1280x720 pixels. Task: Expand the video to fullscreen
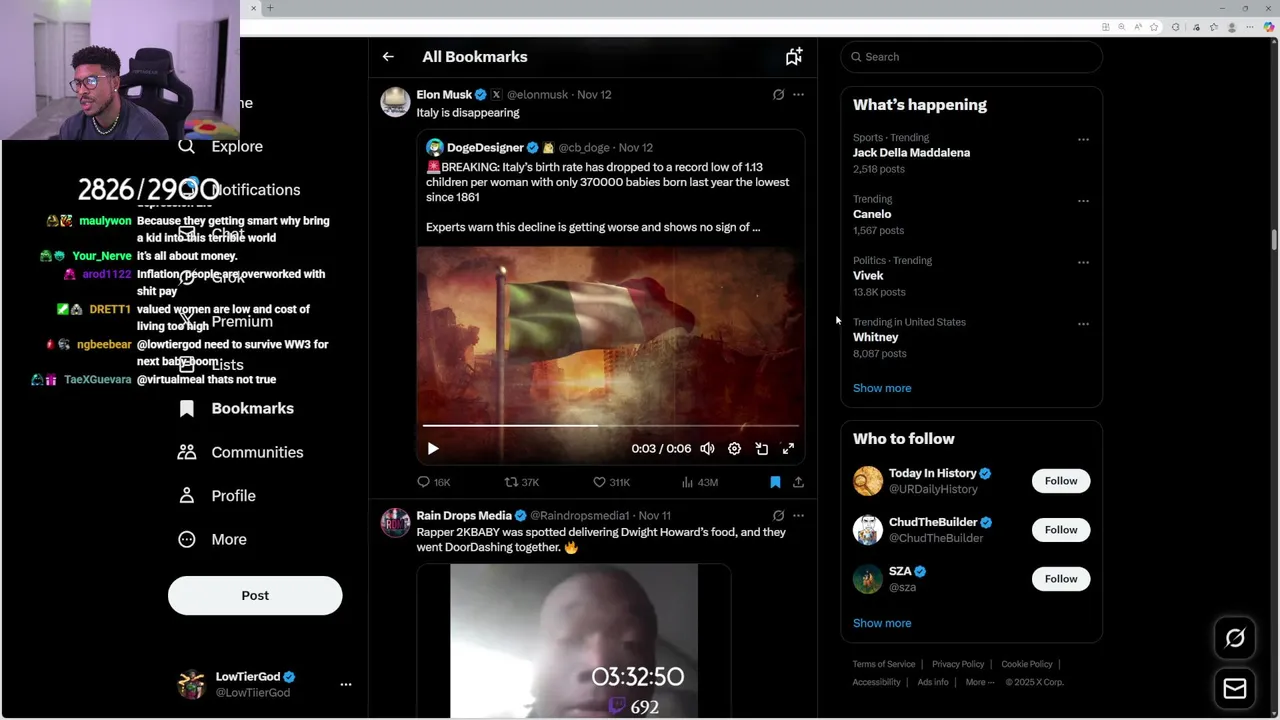coord(788,449)
